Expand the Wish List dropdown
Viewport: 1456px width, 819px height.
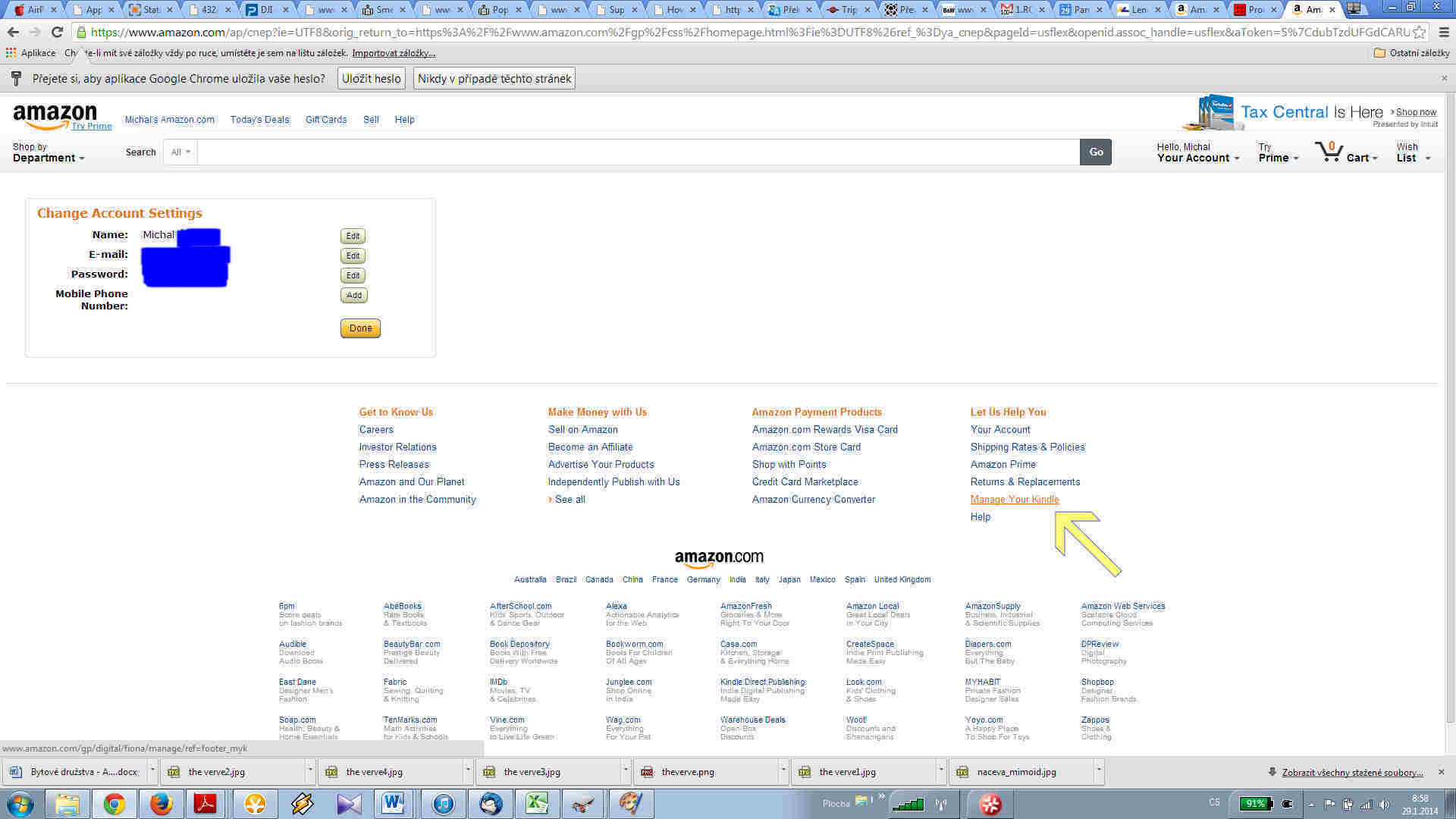pyautogui.click(x=1414, y=152)
